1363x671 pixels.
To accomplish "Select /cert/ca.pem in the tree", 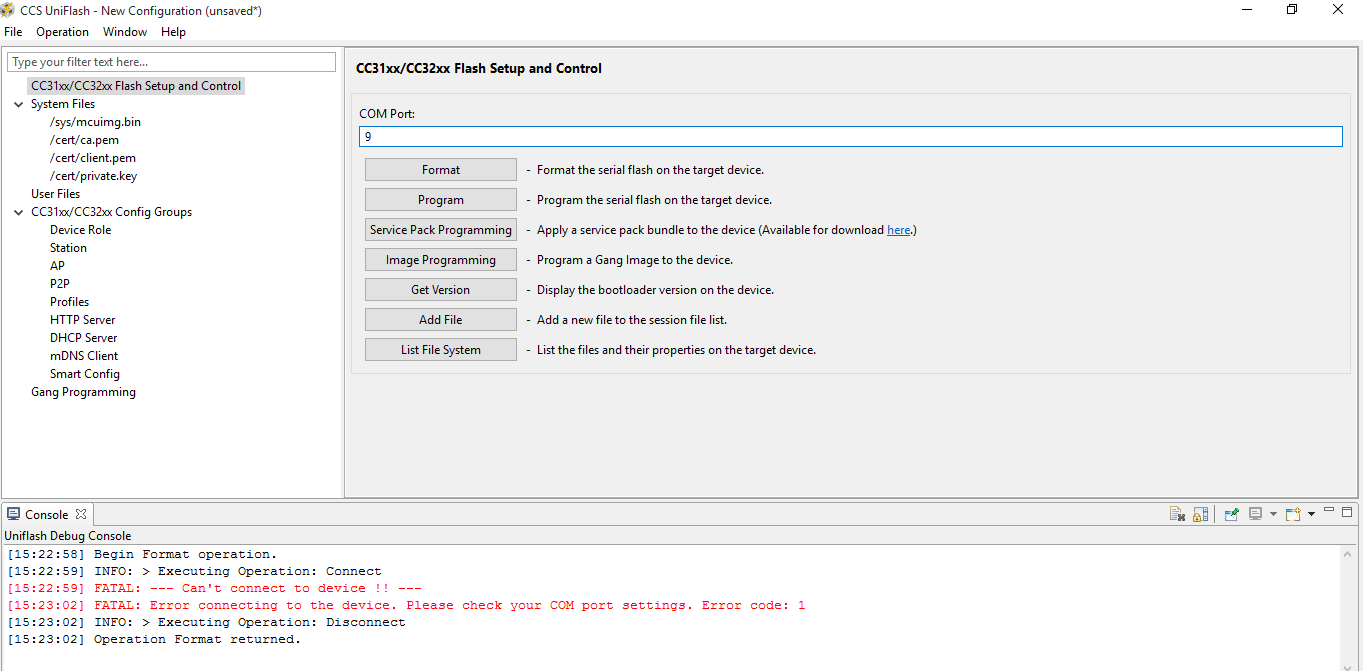I will (84, 140).
